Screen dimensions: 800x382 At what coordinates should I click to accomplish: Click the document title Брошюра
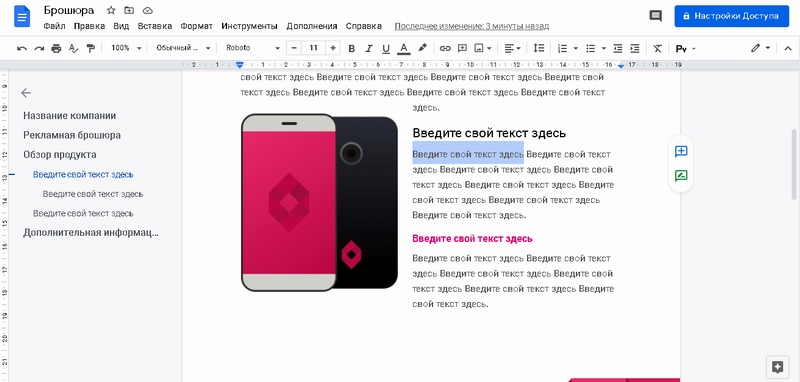pyautogui.click(x=69, y=10)
